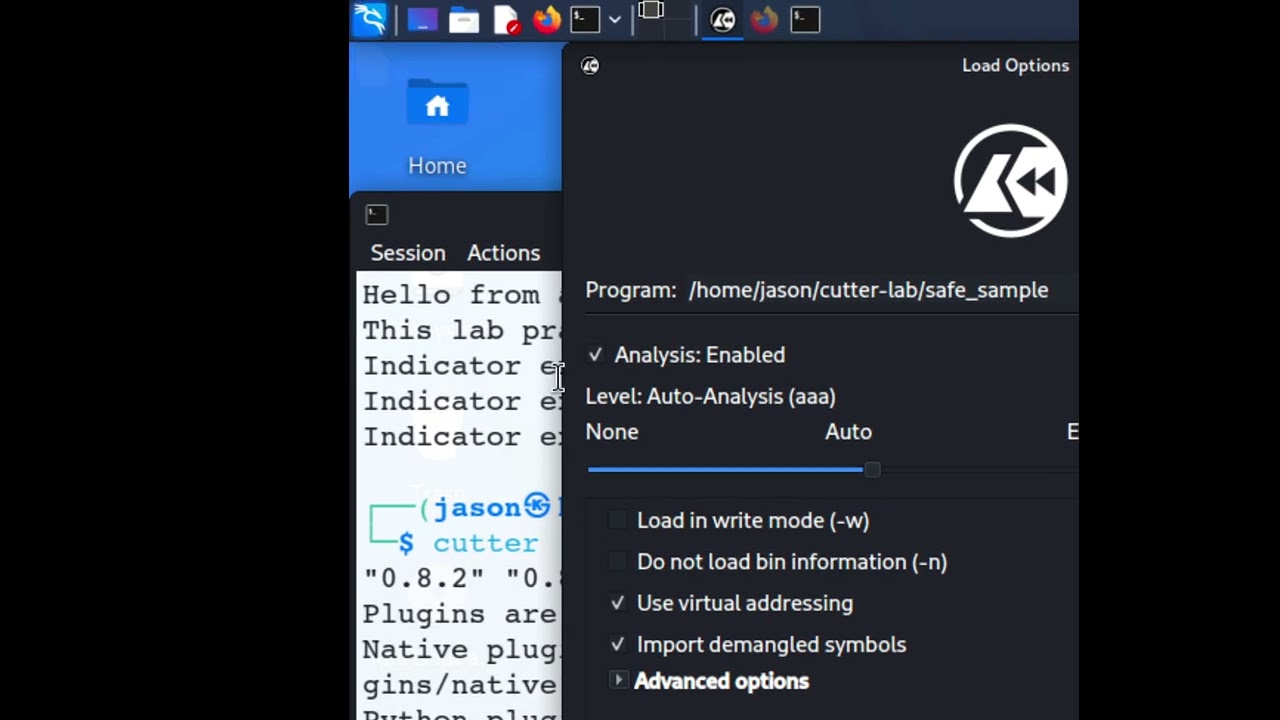
Task: Launch the terminal emulator from the panel launcher
Action: [x=585, y=19]
